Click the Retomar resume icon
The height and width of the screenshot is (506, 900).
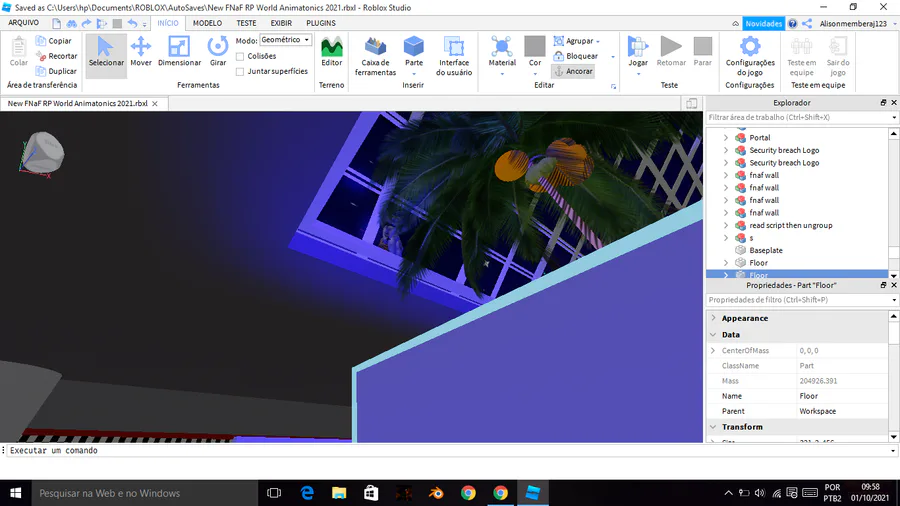pos(670,52)
